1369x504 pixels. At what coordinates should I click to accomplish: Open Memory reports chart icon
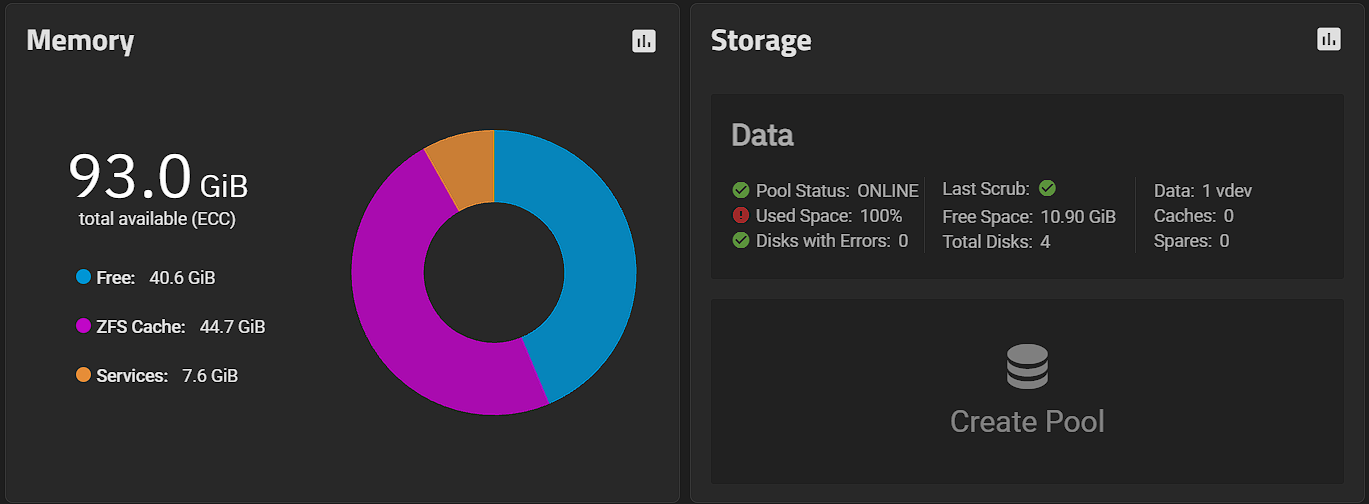pyautogui.click(x=644, y=41)
